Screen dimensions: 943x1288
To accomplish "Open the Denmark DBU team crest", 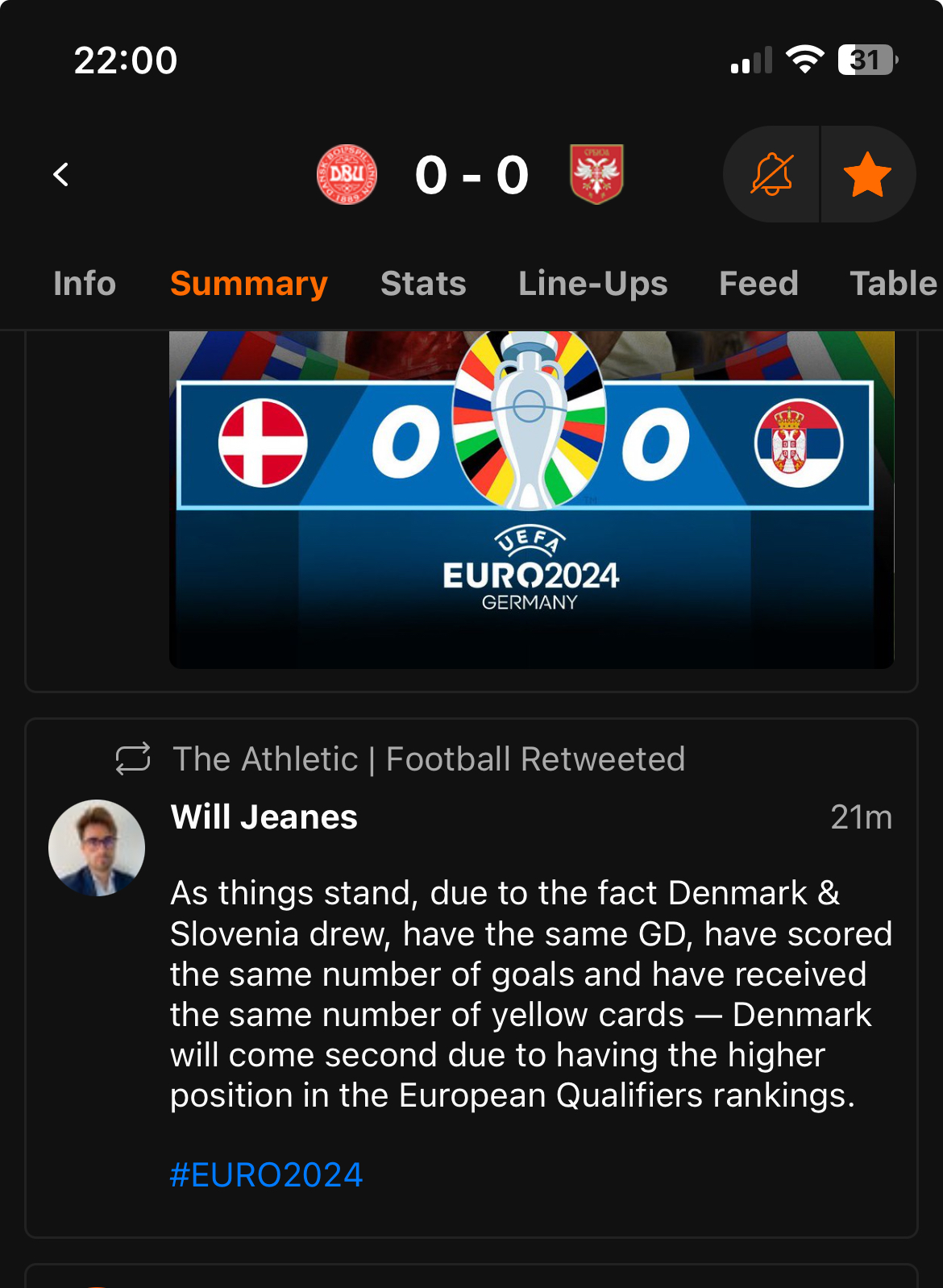I will (347, 174).
